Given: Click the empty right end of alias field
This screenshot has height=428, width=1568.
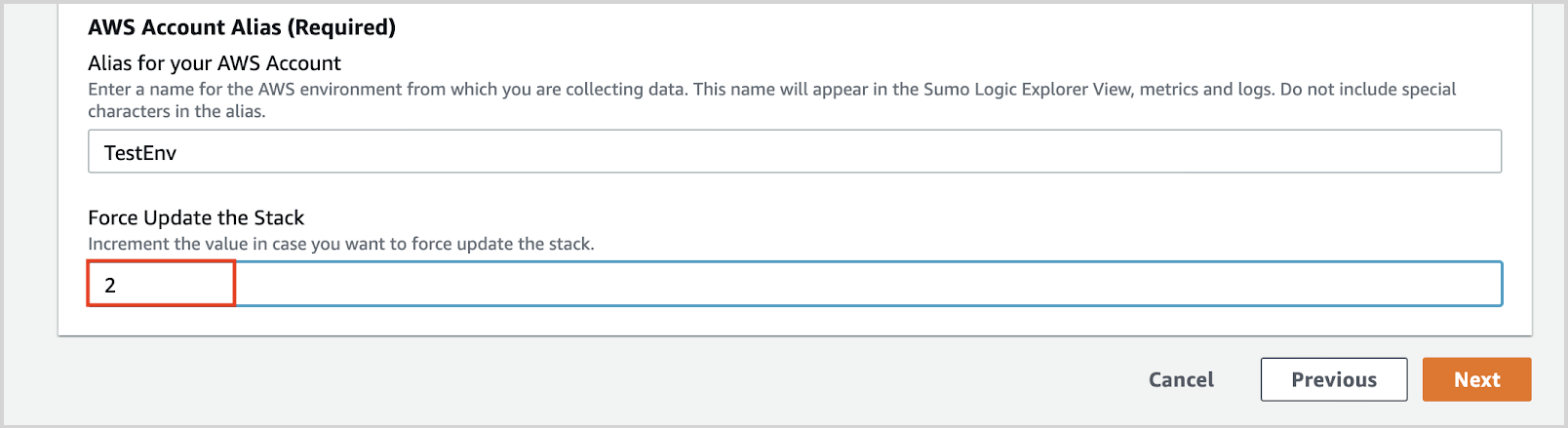Looking at the screenshot, I should coord(1414,152).
